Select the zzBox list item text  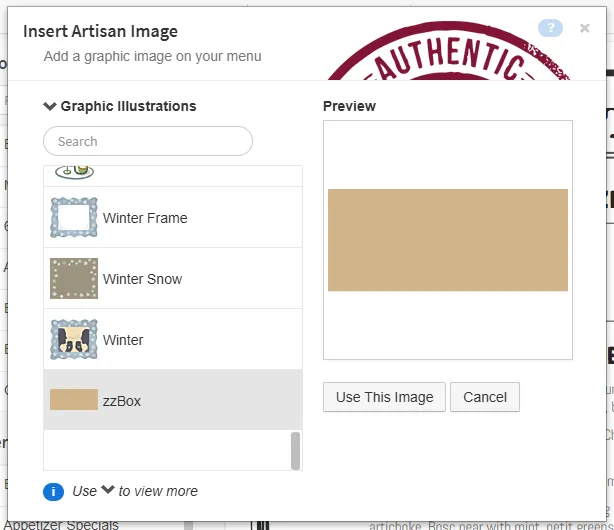click(122, 401)
